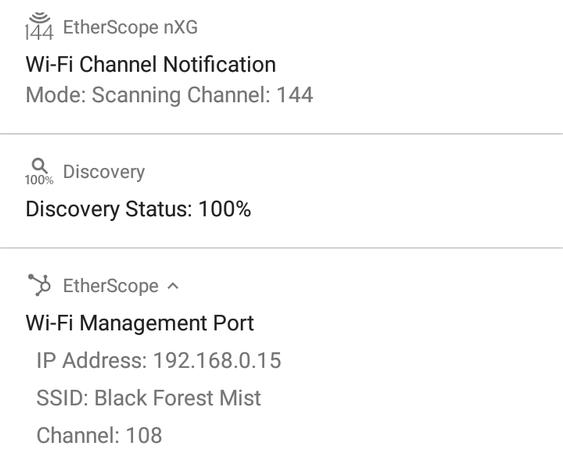Viewport: 563px width, 462px height.
Task: Click the IP value 192.168.0.15
Action: click(217, 360)
